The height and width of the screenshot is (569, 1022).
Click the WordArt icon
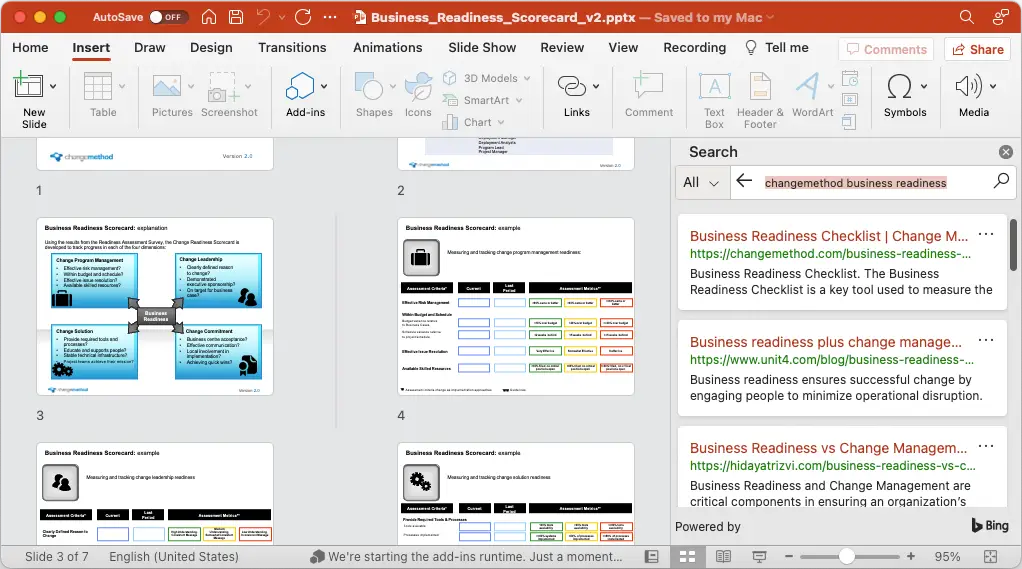coord(808,86)
